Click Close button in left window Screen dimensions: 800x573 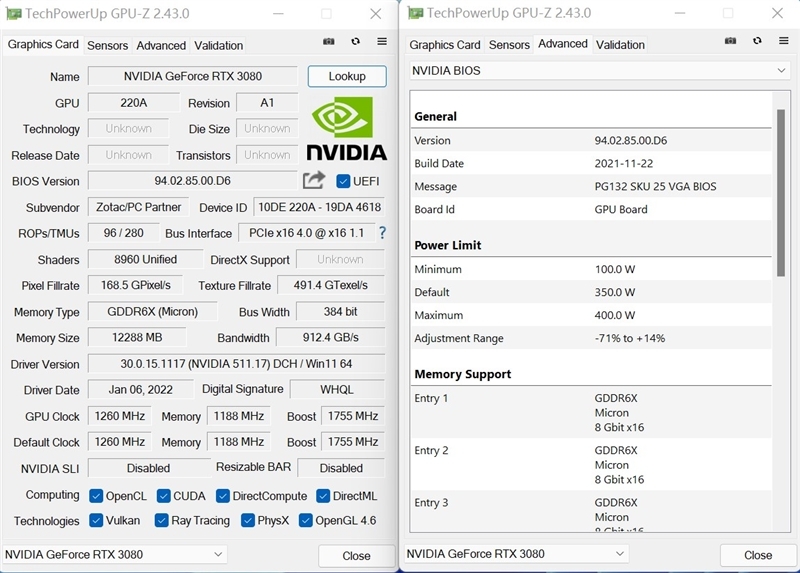point(356,556)
